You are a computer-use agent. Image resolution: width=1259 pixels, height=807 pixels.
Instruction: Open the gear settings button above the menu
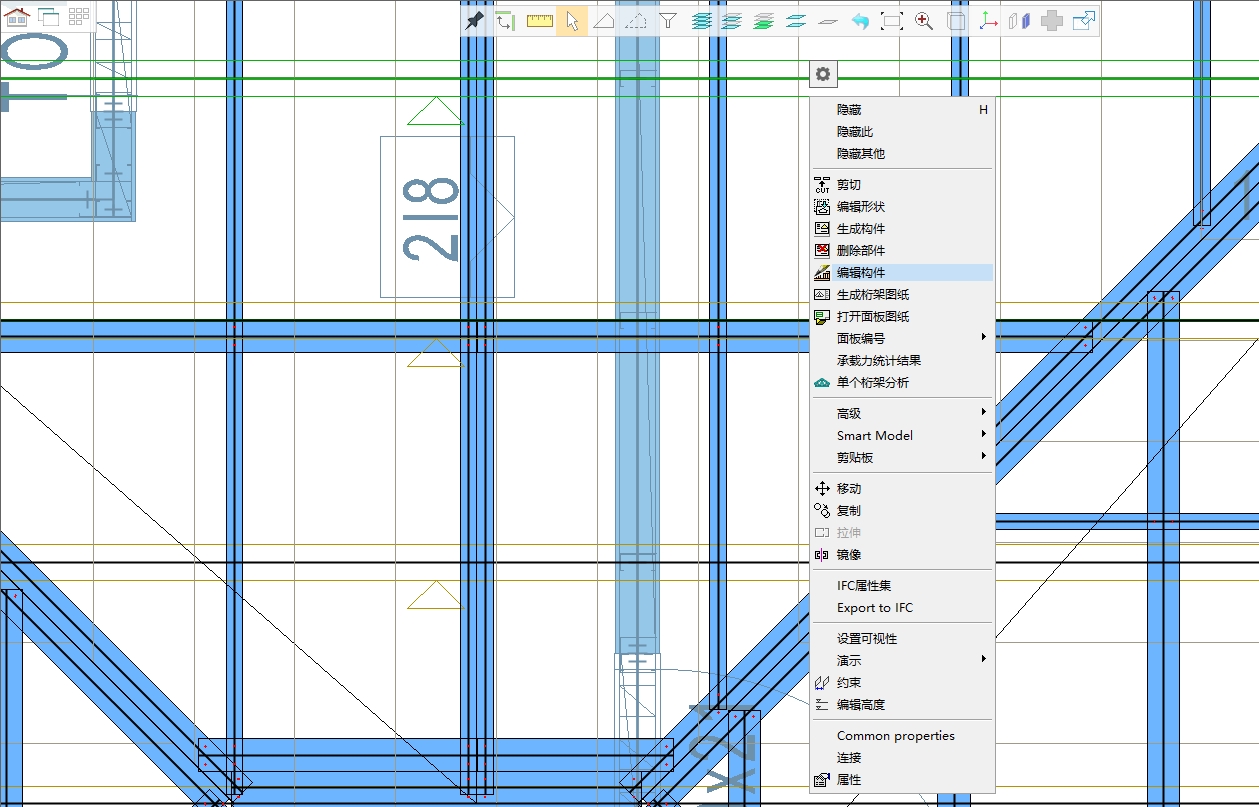pyautogui.click(x=822, y=74)
